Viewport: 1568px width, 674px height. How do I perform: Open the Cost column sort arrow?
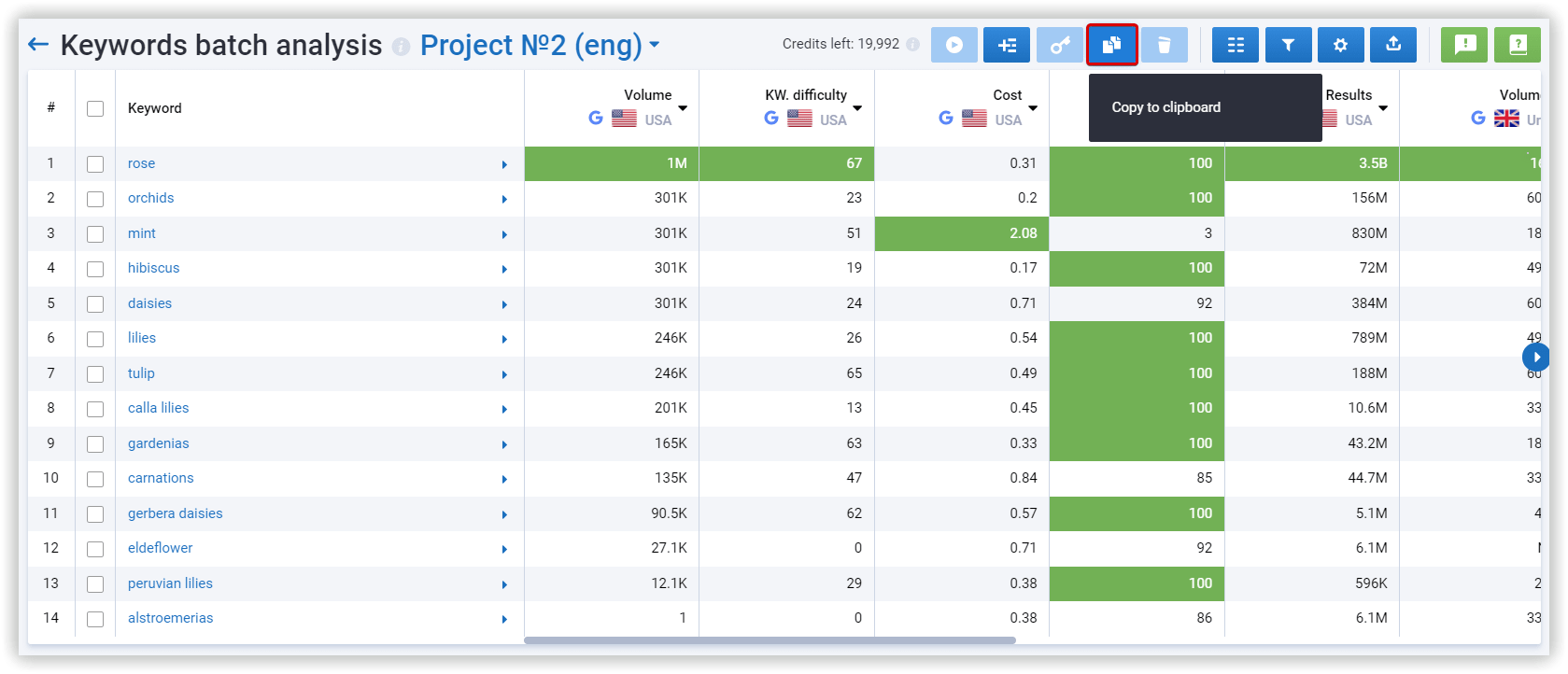(x=1033, y=108)
